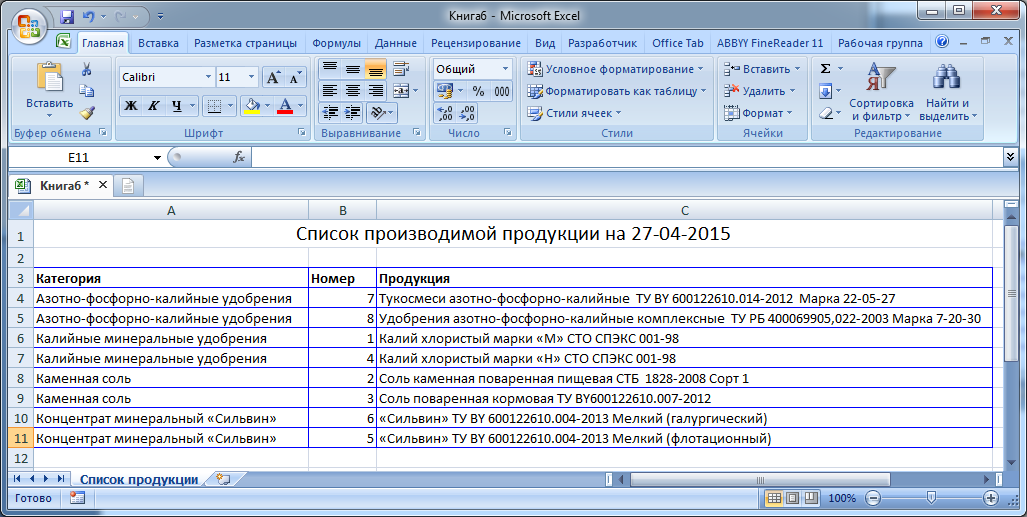Select cell containing Каменная соль in row 8
Viewport: 1027px width, 517px height.
coord(171,379)
